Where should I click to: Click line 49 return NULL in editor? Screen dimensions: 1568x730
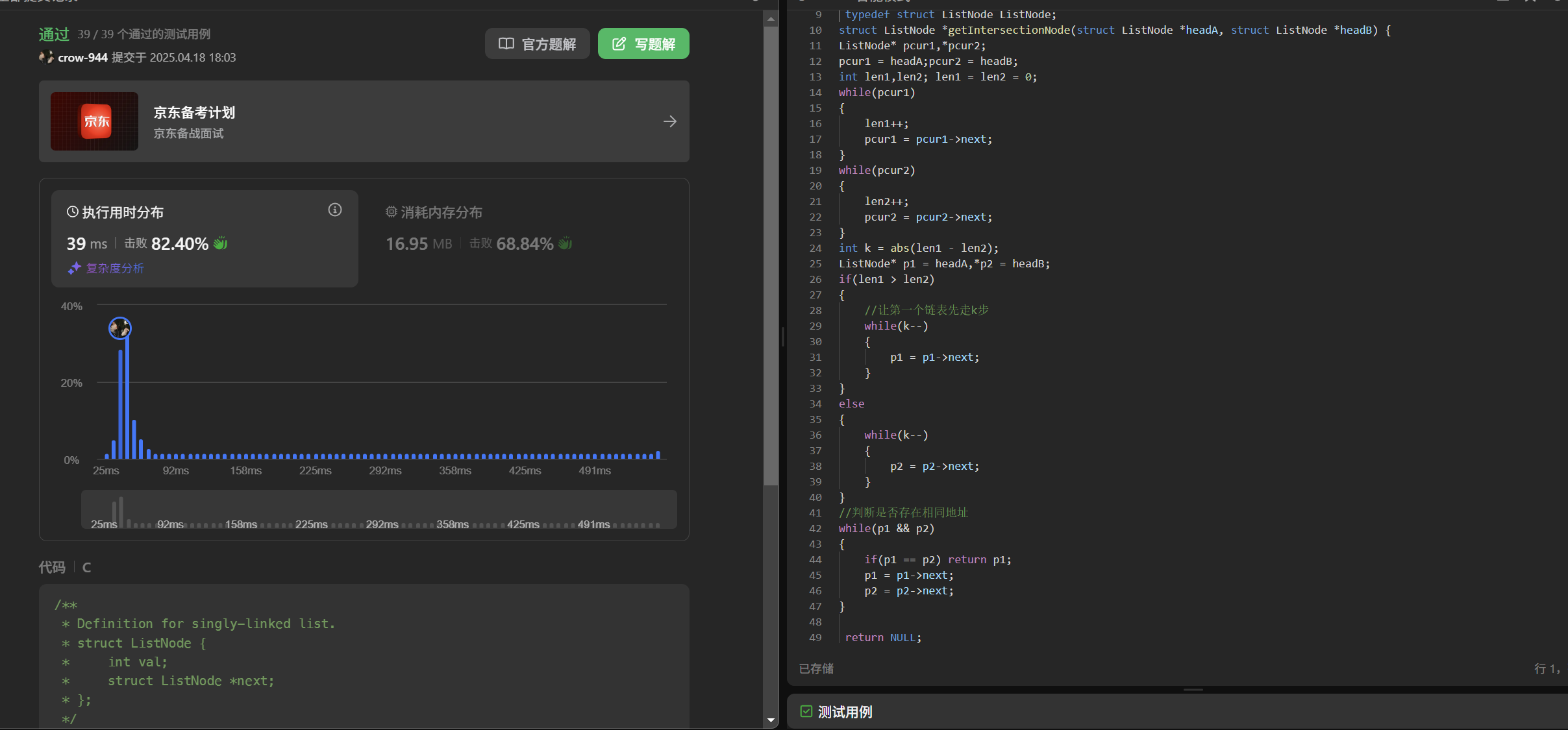point(882,637)
